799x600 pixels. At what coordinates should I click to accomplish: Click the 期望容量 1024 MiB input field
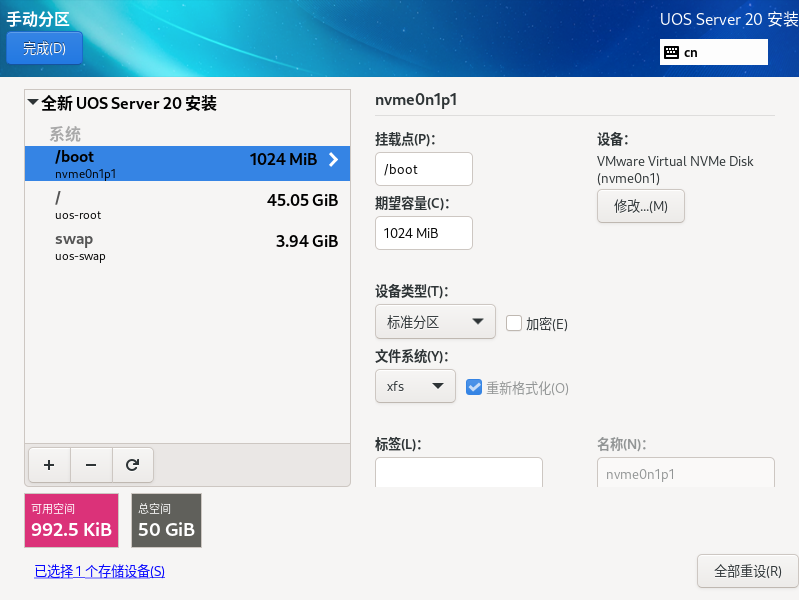coord(424,233)
